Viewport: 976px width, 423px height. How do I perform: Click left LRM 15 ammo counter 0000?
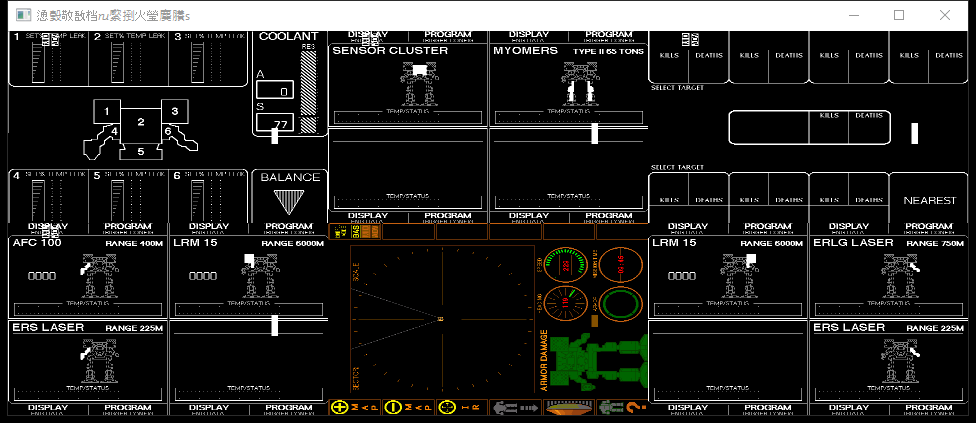(x=203, y=276)
